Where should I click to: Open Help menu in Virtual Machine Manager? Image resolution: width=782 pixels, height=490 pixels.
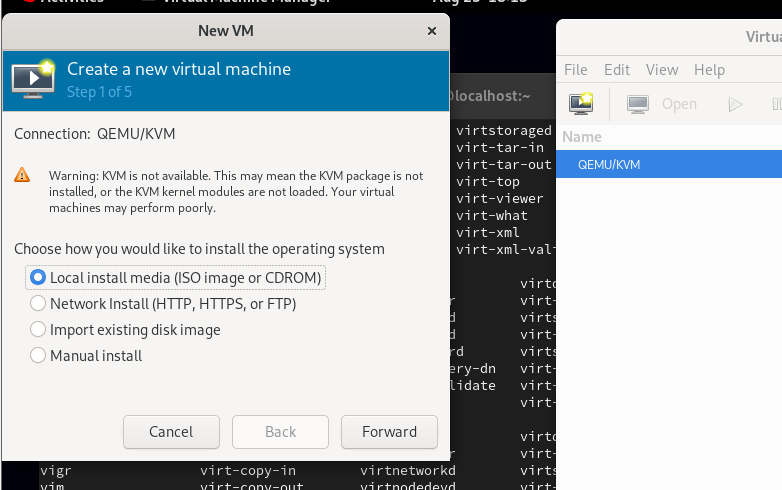tap(709, 70)
